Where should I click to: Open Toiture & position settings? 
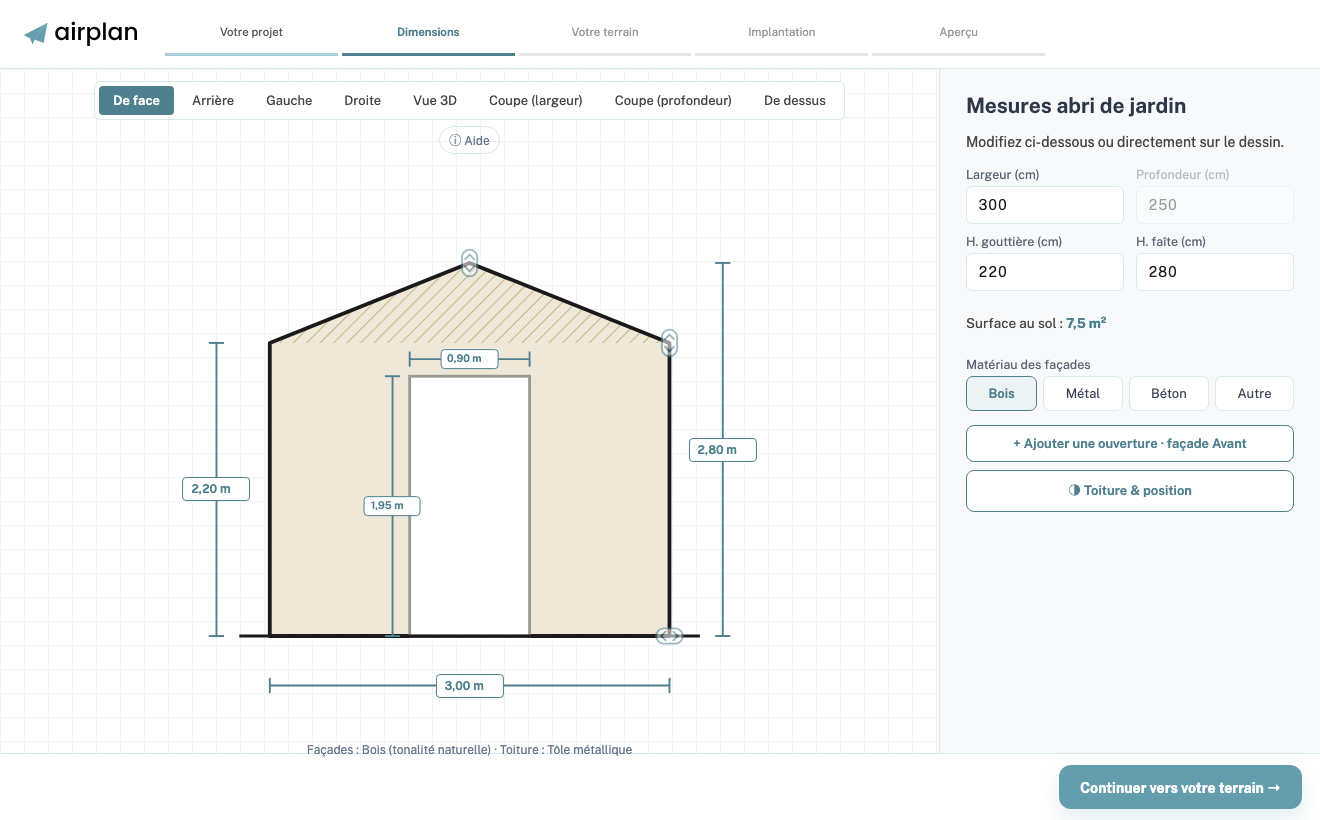click(x=1130, y=491)
